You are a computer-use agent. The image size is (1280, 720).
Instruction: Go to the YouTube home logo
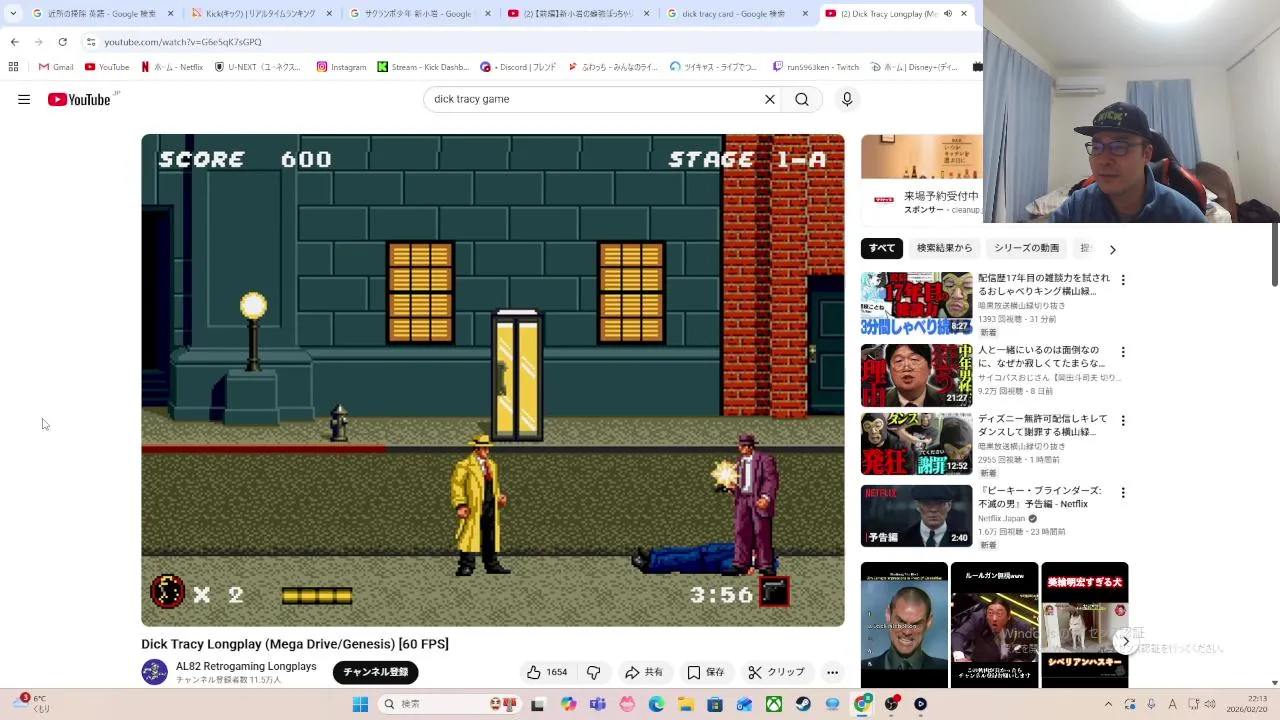point(79,99)
